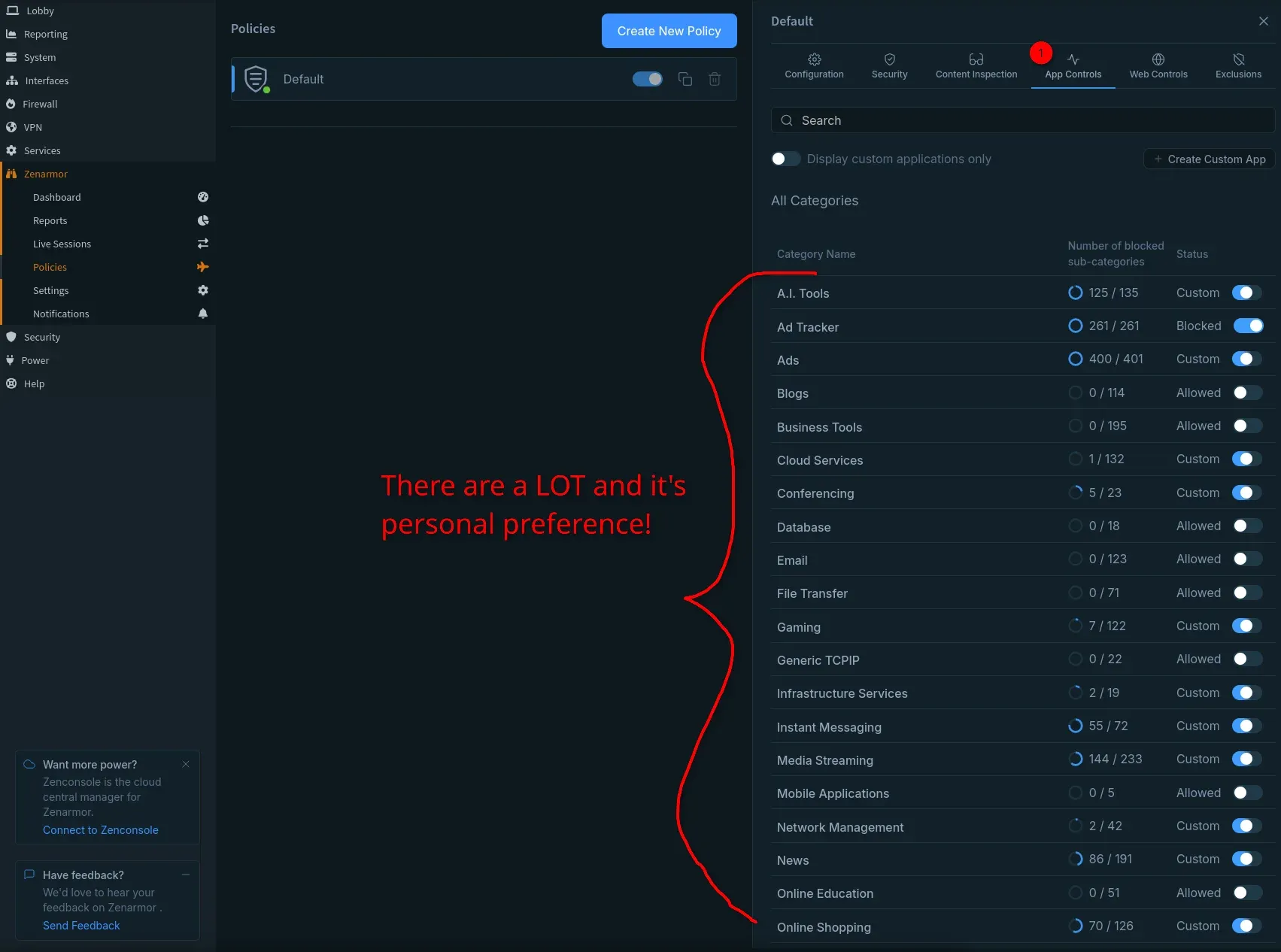
Task: Switch to the Exclusions tab
Action: (1238, 66)
